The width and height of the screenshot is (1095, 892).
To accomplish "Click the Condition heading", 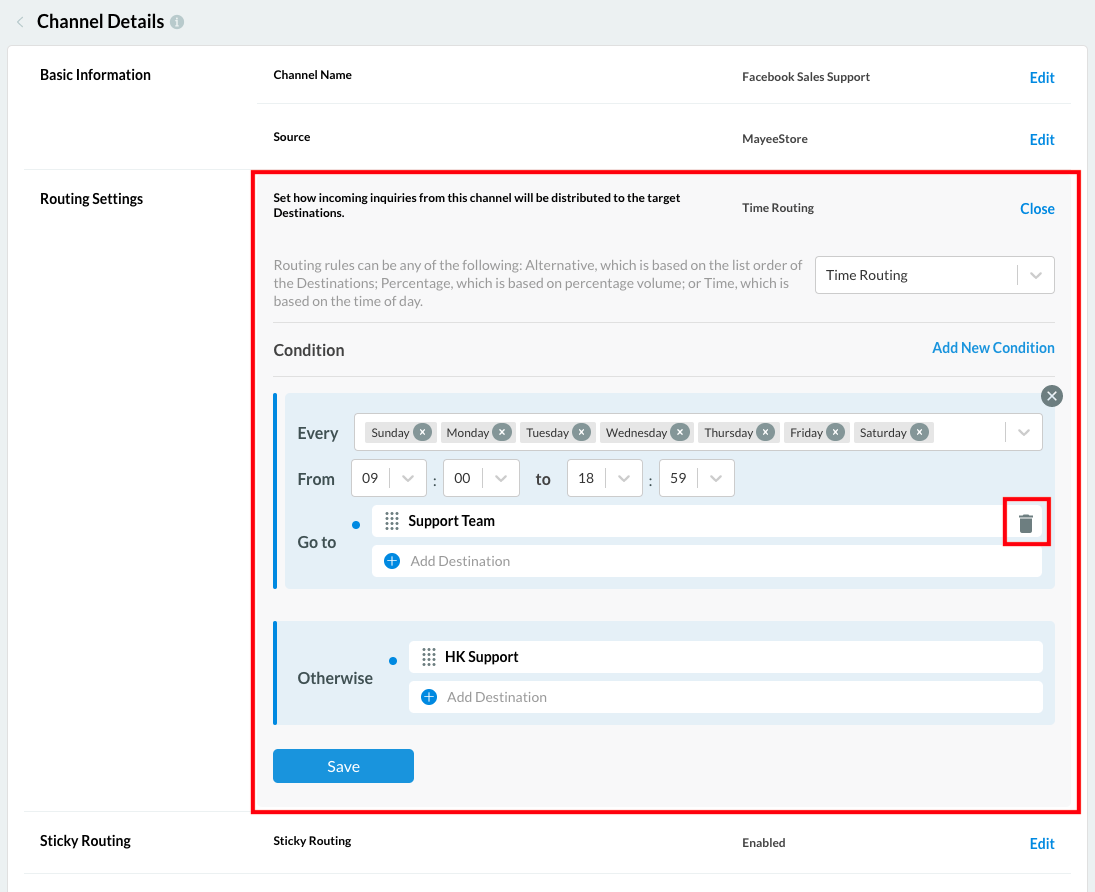I will (x=309, y=350).
